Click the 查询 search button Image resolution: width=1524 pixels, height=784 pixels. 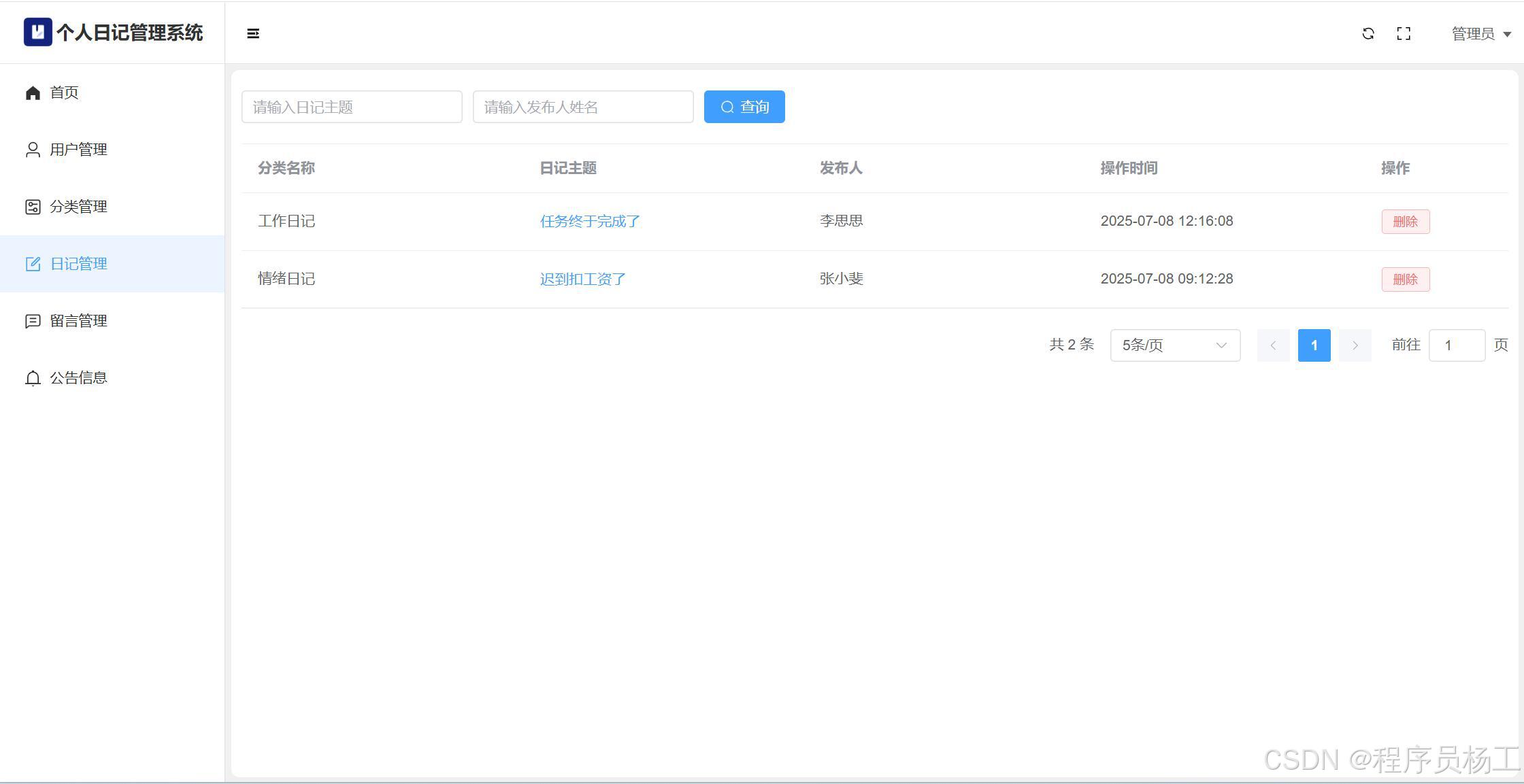pyautogui.click(x=744, y=107)
